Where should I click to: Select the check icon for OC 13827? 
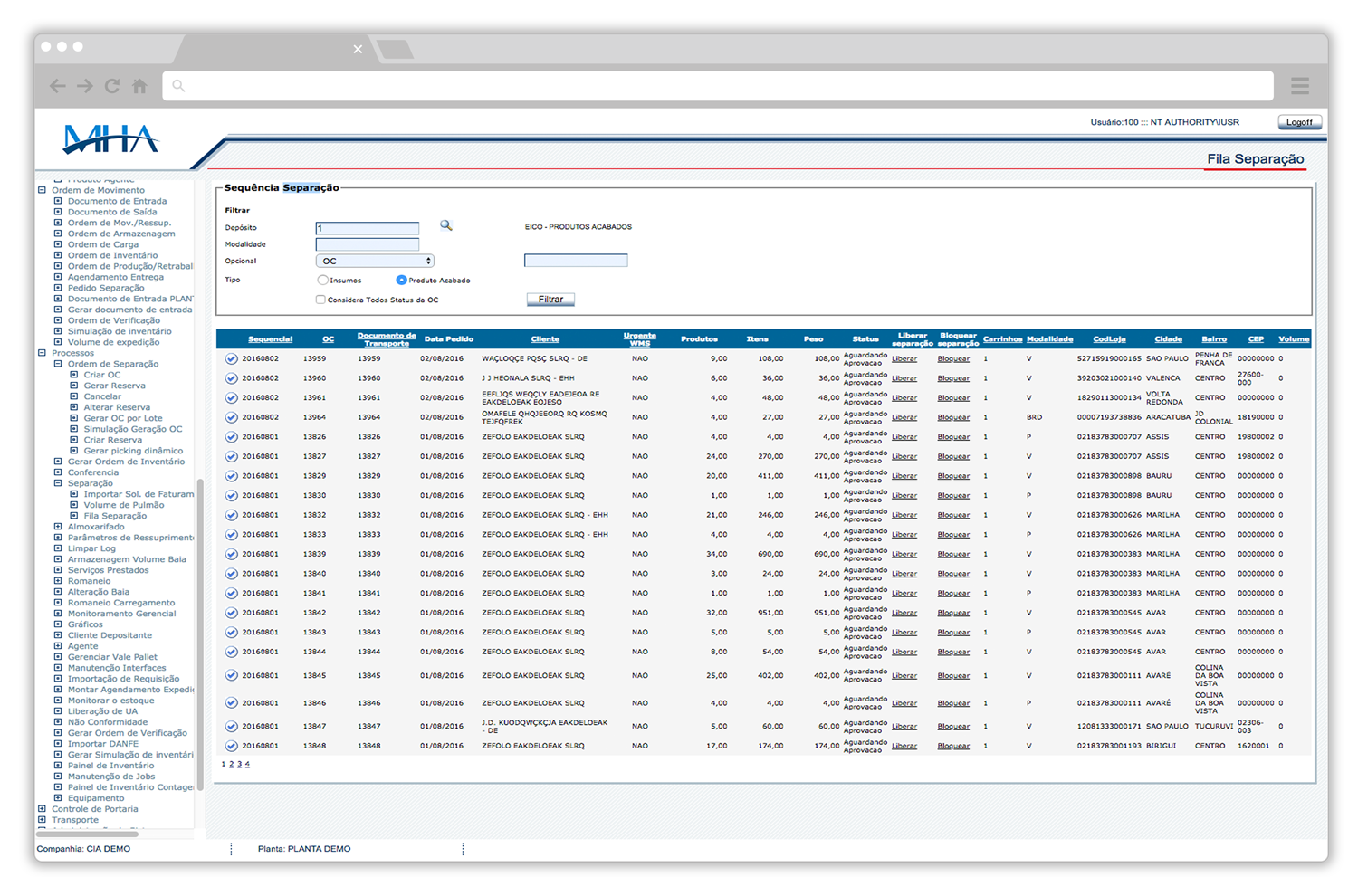[232, 457]
